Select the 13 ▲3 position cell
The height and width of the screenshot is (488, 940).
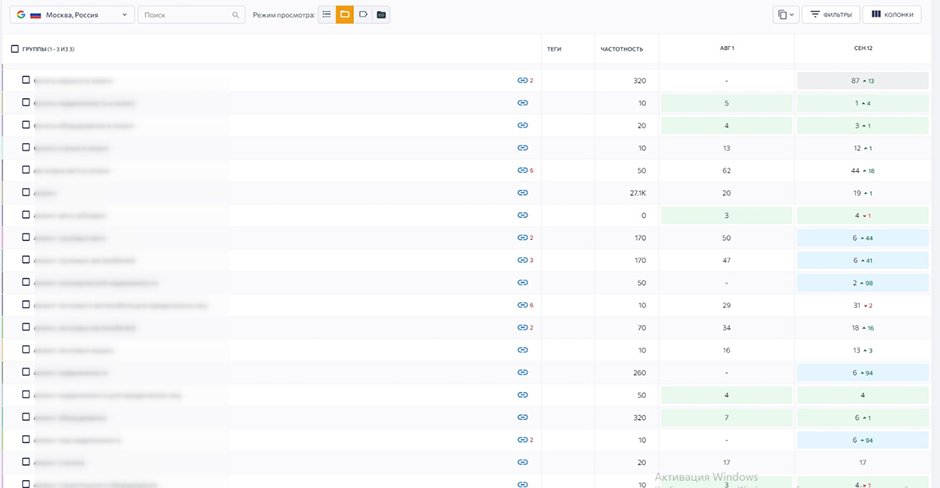(x=863, y=350)
